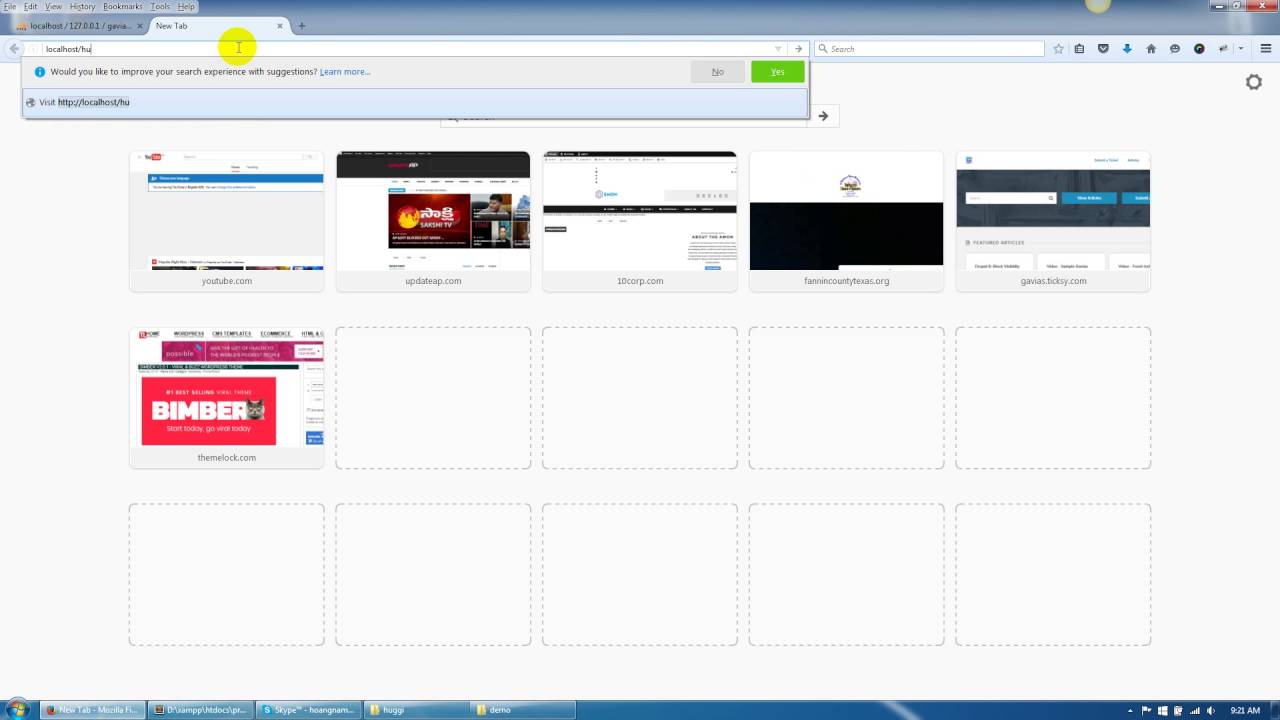Click the back navigation arrow
The image size is (1280, 720).
tap(14, 49)
